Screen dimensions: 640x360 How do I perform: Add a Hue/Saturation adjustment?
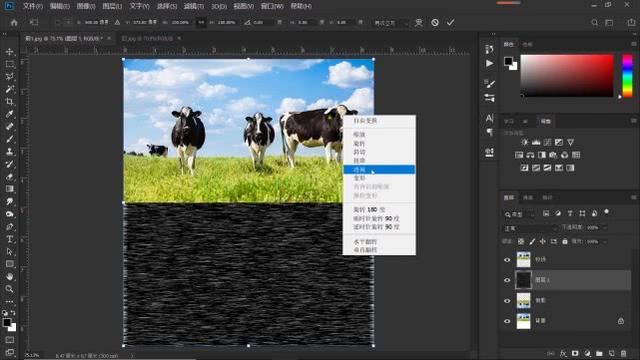[x=519, y=155]
